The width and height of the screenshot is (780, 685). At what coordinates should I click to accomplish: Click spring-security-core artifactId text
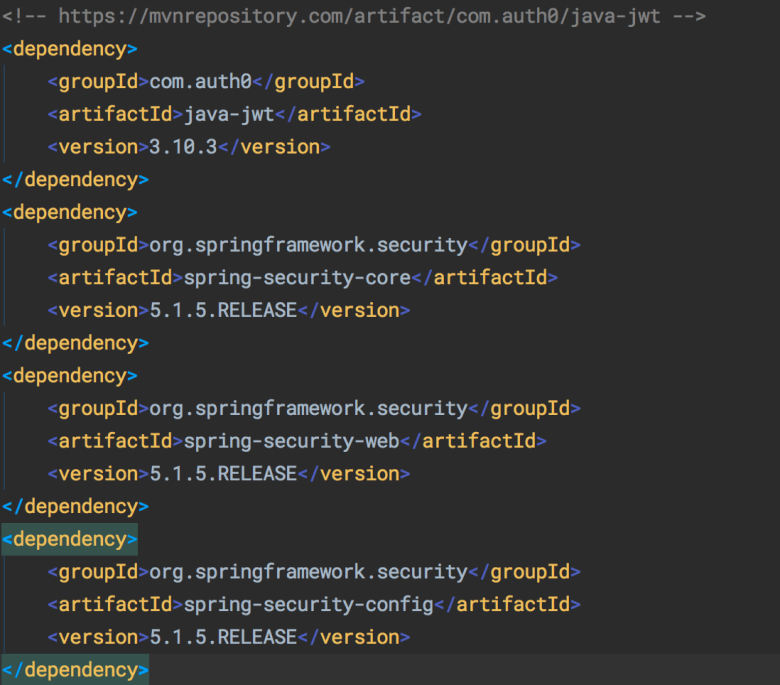coord(297,278)
